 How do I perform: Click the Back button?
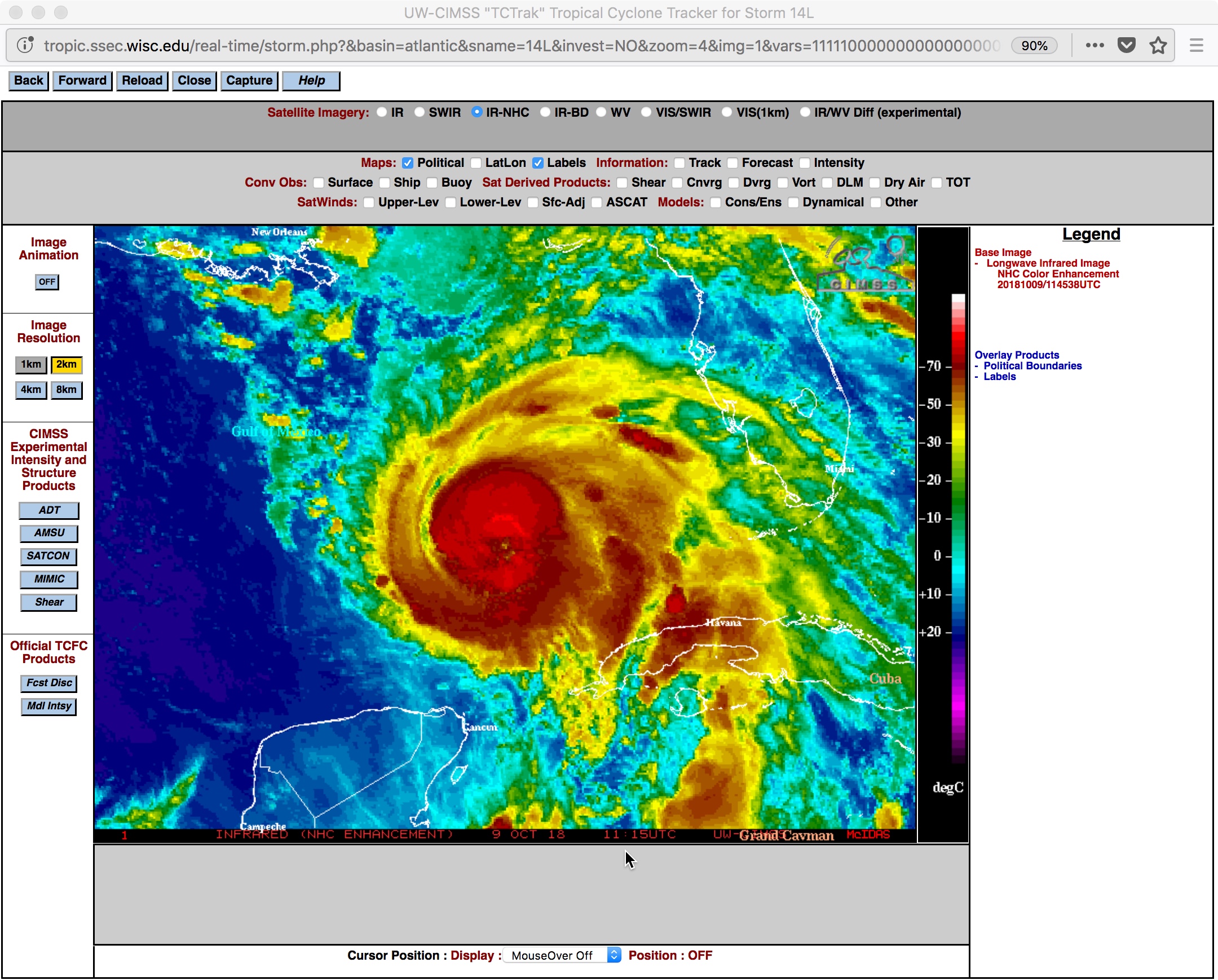coord(28,80)
